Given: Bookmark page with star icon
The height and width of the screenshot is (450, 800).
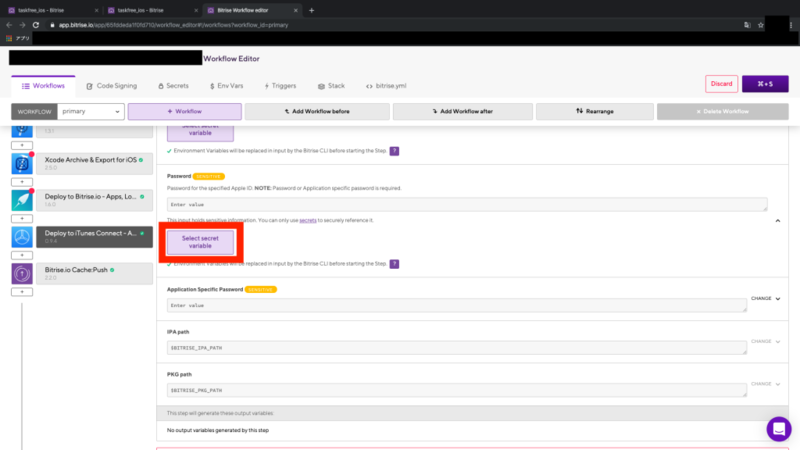Looking at the screenshot, I should click(761, 25).
